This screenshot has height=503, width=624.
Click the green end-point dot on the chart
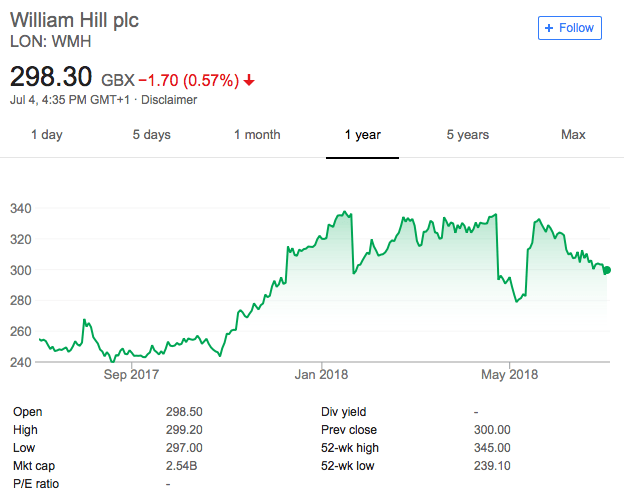pyautogui.click(x=606, y=271)
